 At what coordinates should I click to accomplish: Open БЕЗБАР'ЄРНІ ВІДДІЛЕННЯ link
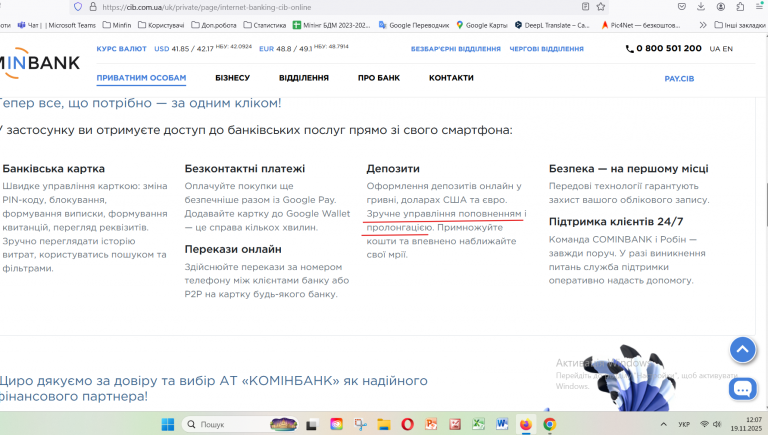pos(456,49)
